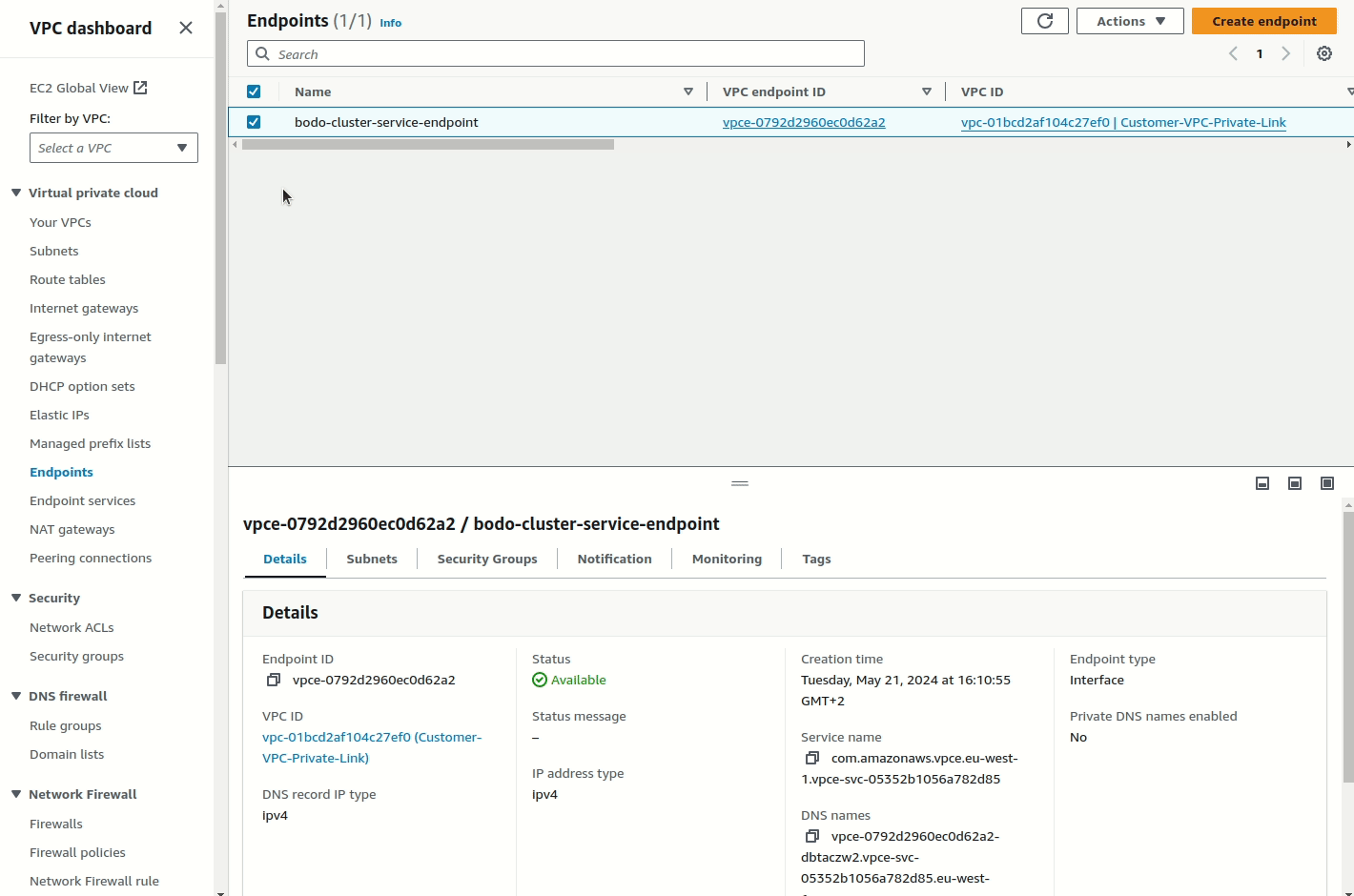The width and height of the screenshot is (1354, 896).
Task: Deselect the bodo-cluster-service-endpoint row
Action: (x=254, y=121)
